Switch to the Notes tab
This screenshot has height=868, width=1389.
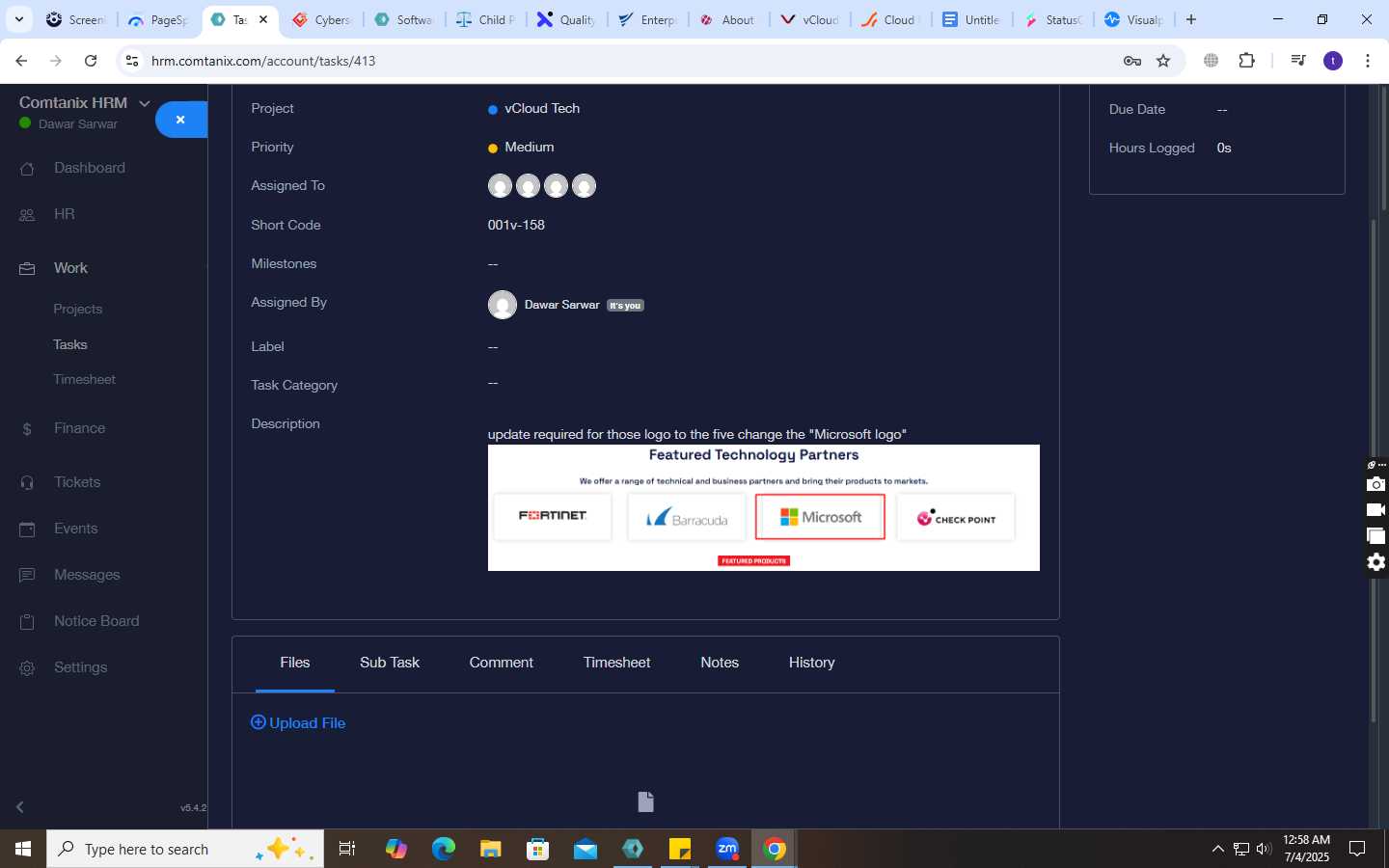tap(720, 663)
